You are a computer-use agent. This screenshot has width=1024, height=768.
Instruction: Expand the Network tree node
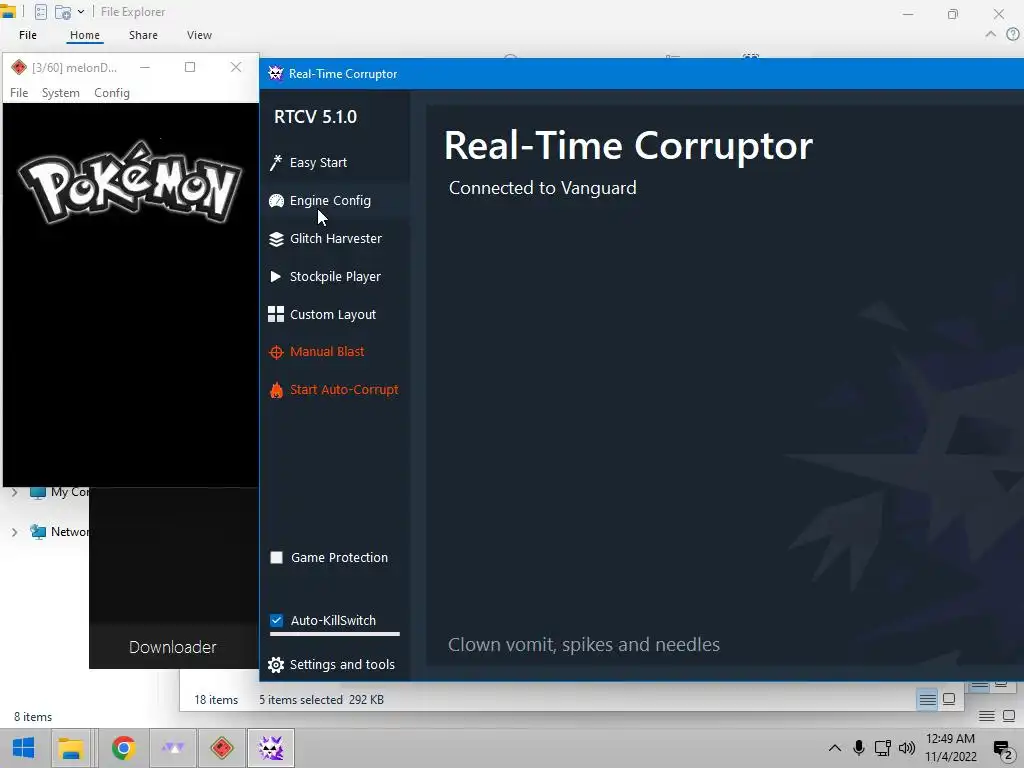pyautogui.click(x=14, y=532)
